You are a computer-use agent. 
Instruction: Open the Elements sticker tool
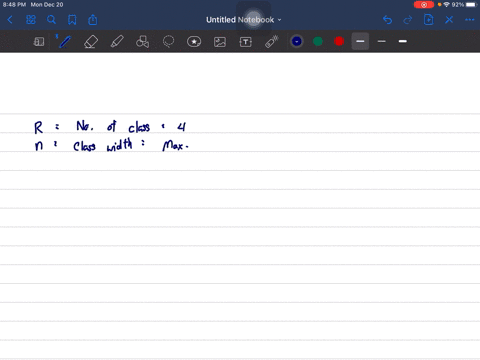(194, 42)
